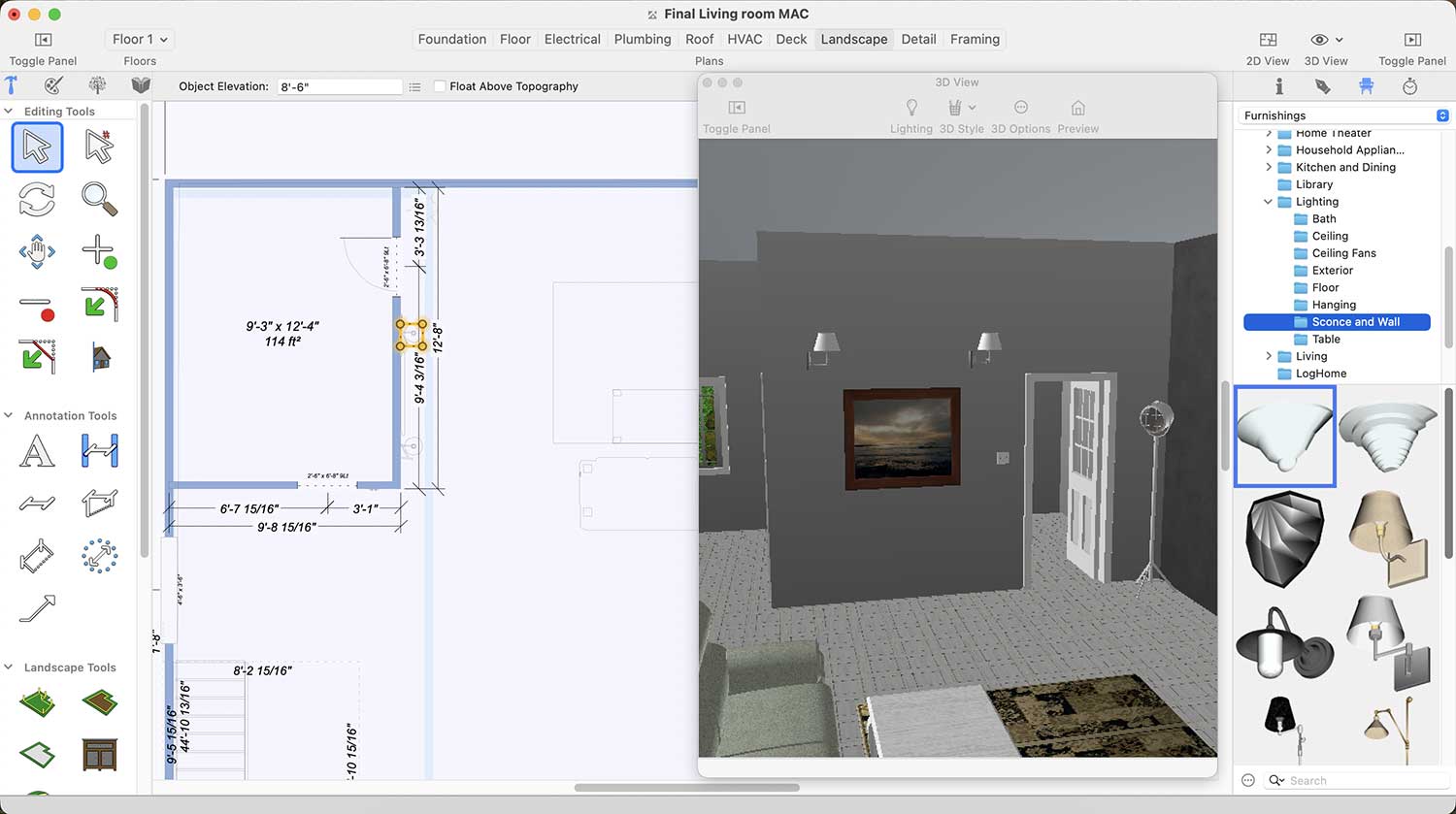Select the Ceiling Fans folder
The image size is (1456, 814).
tap(1343, 253)
